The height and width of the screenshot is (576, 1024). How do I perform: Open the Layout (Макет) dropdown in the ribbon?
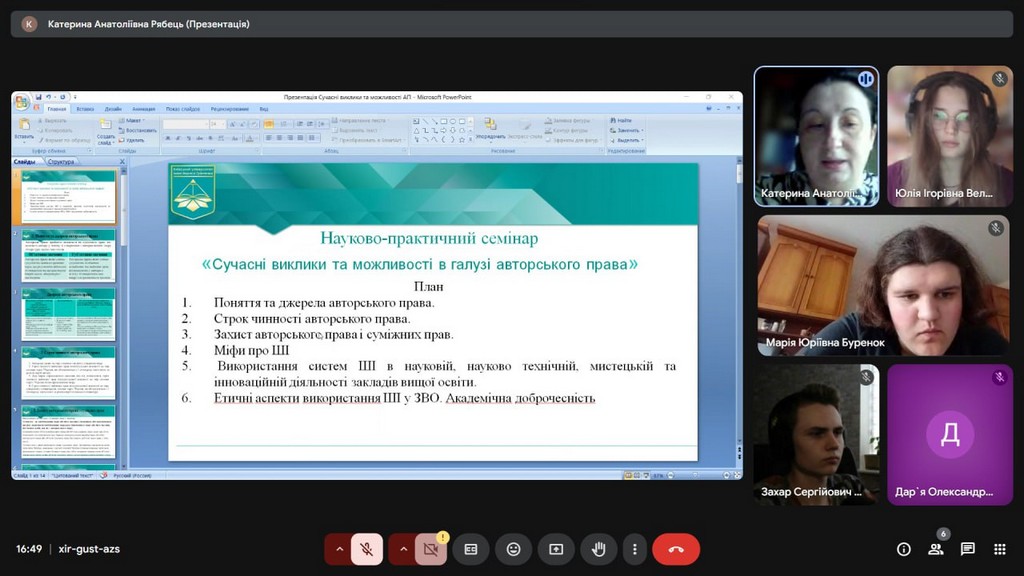[x=133, y=119]
